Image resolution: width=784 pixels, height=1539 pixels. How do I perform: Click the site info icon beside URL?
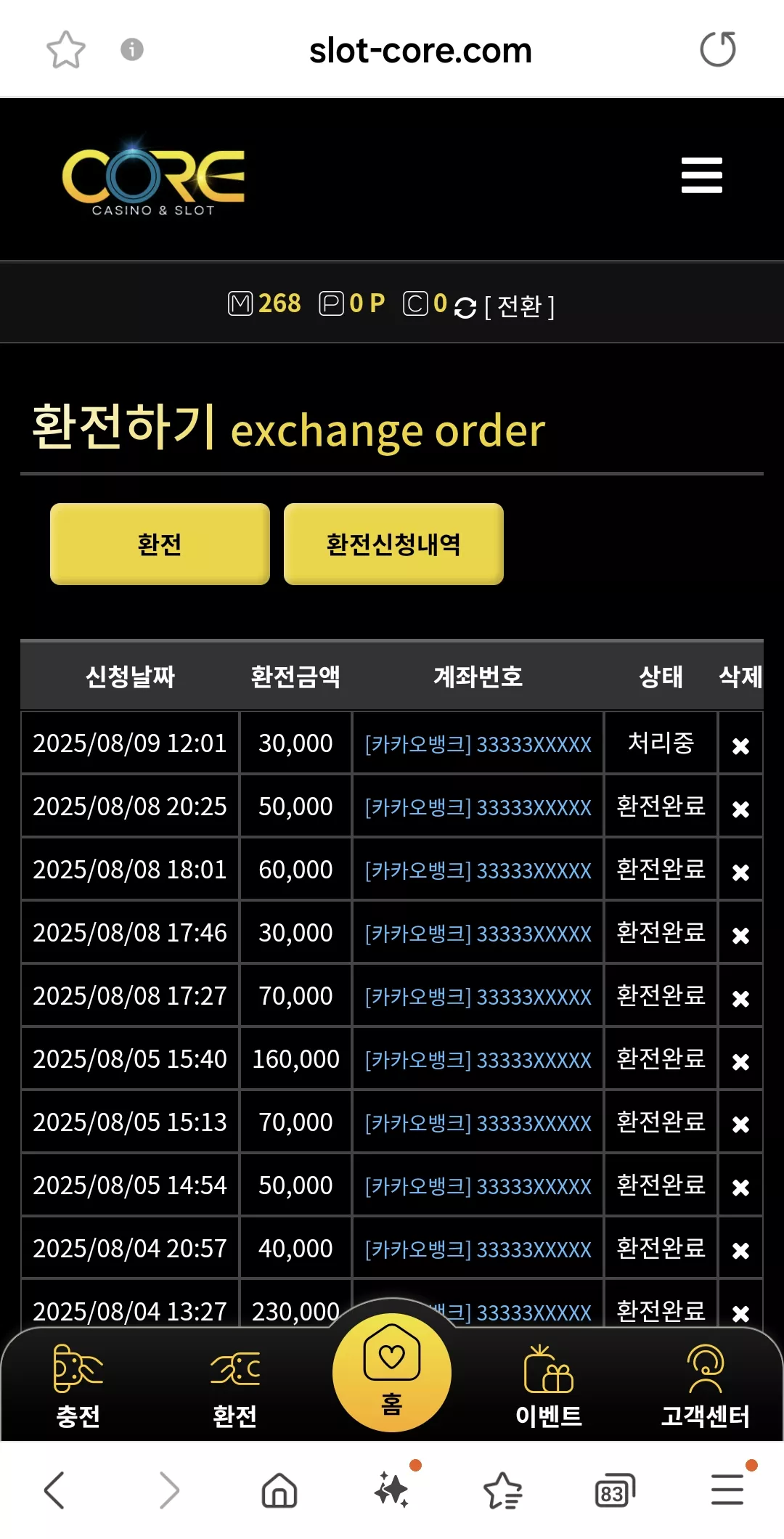(131, 49)
